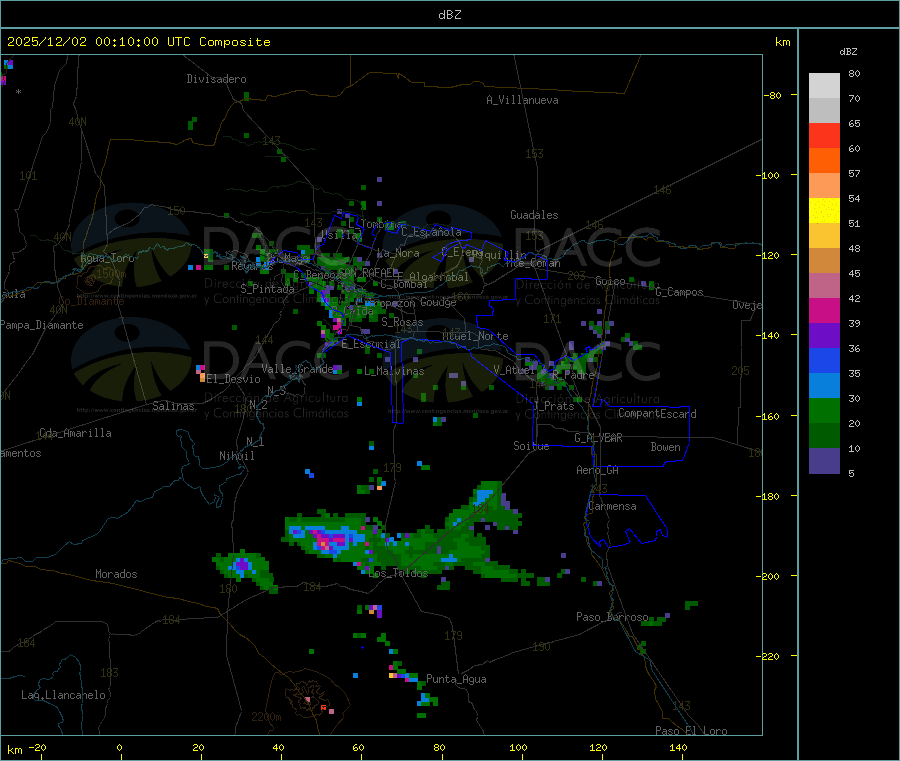Select the green 30 dBZ legend swatch
Image resolution: width=900 pixels, height=761 pixels.
(824, 410)
